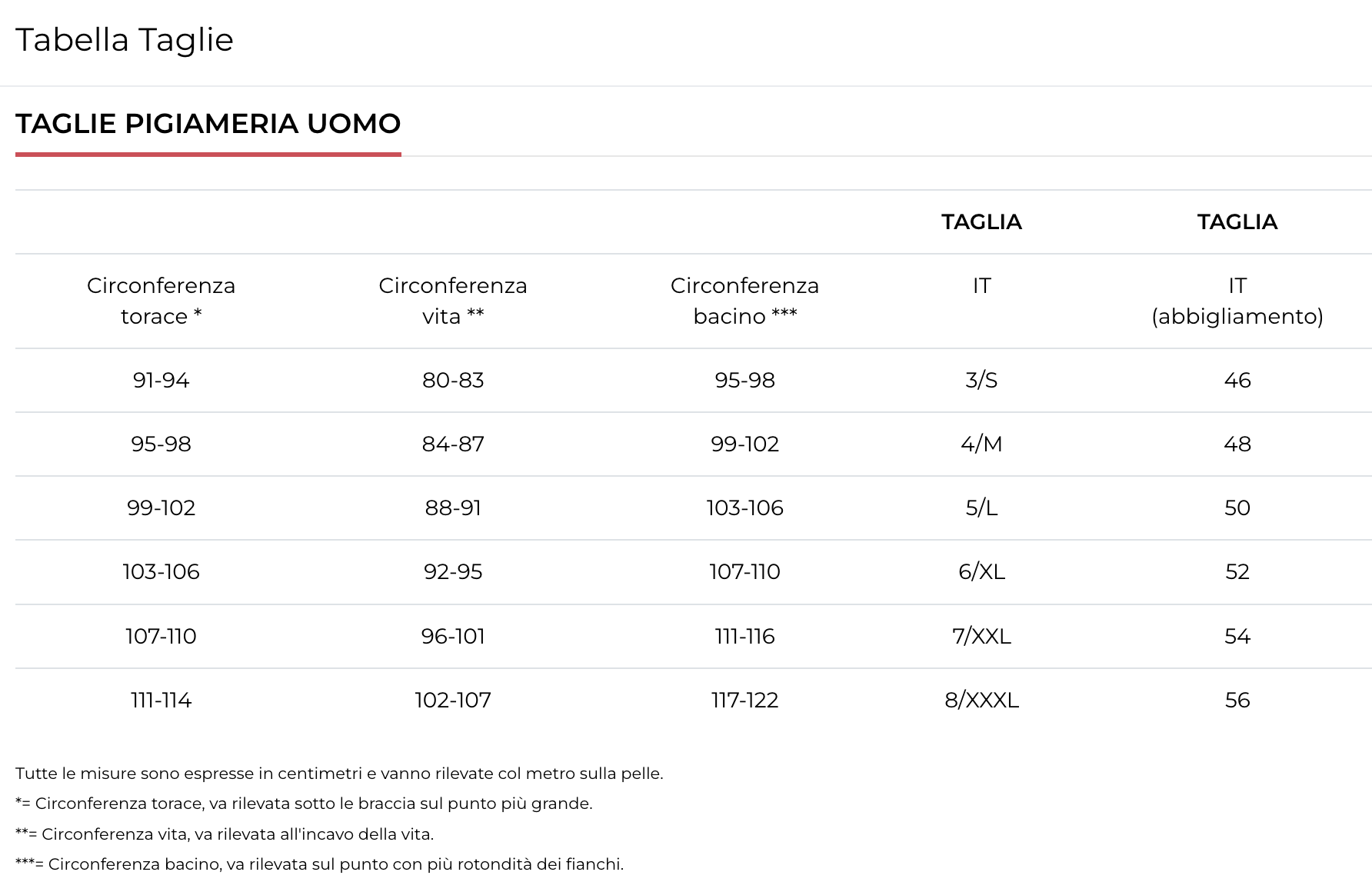The width and height of the screenshot is (1372, 892).
Task: Click the 102-107 waist measurement cell
Action: [x=453, y=700]
